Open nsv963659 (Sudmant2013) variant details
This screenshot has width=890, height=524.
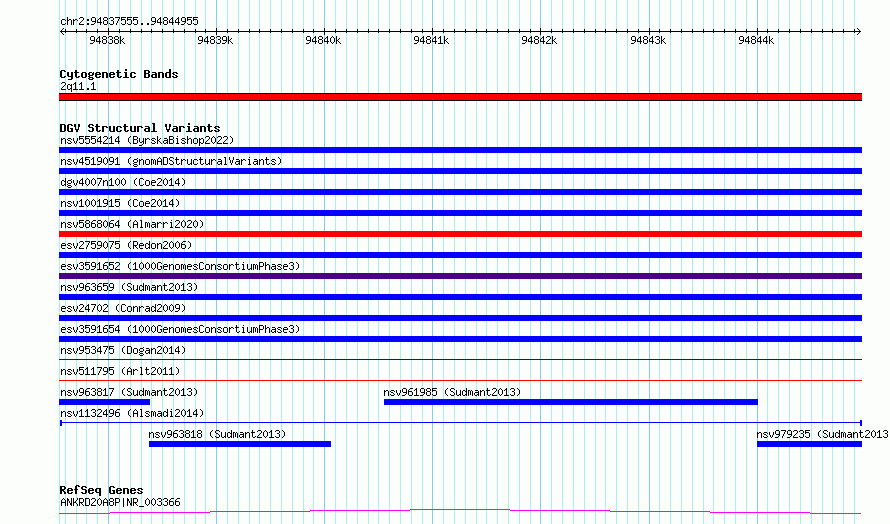460,297
